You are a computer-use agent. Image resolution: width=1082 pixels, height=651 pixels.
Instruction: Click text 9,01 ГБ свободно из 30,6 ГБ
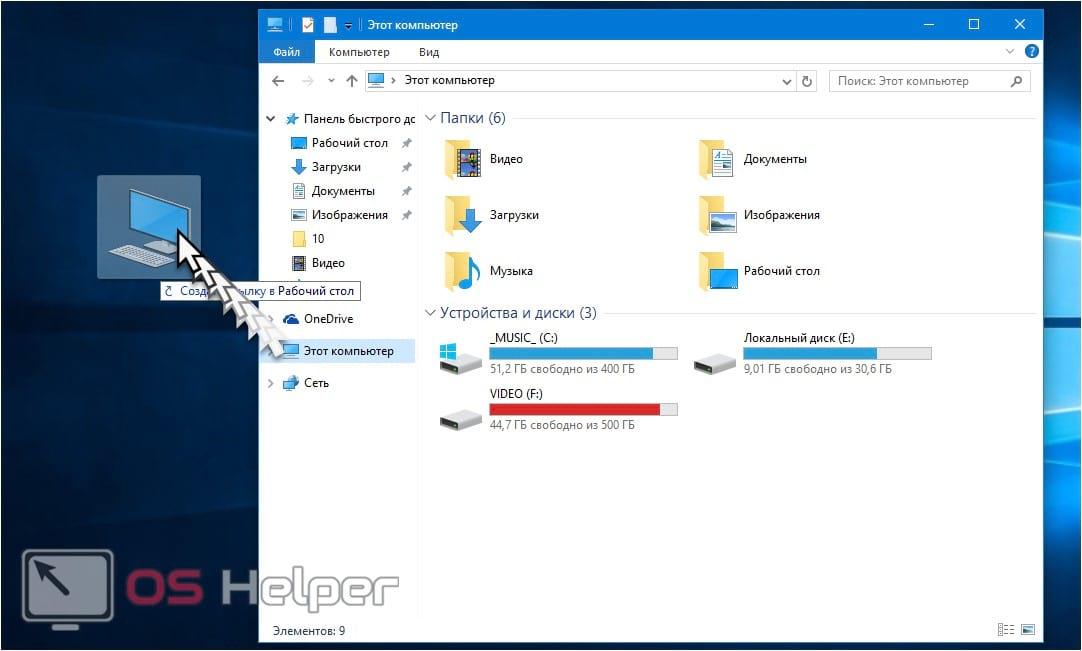pyautogui.click(x=817, y=369)
